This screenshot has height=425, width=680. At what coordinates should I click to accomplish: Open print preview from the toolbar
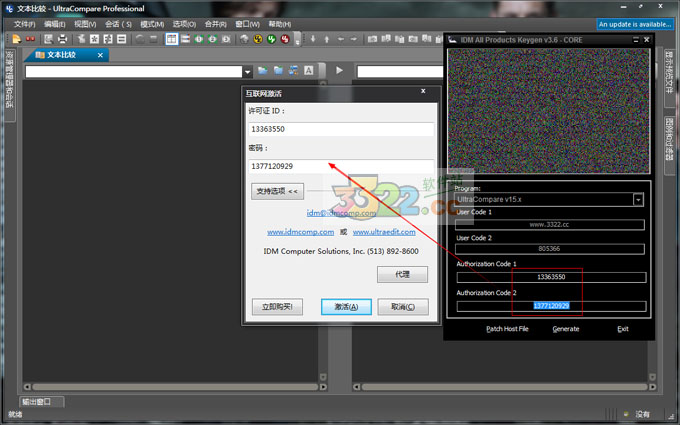point(49,39)
